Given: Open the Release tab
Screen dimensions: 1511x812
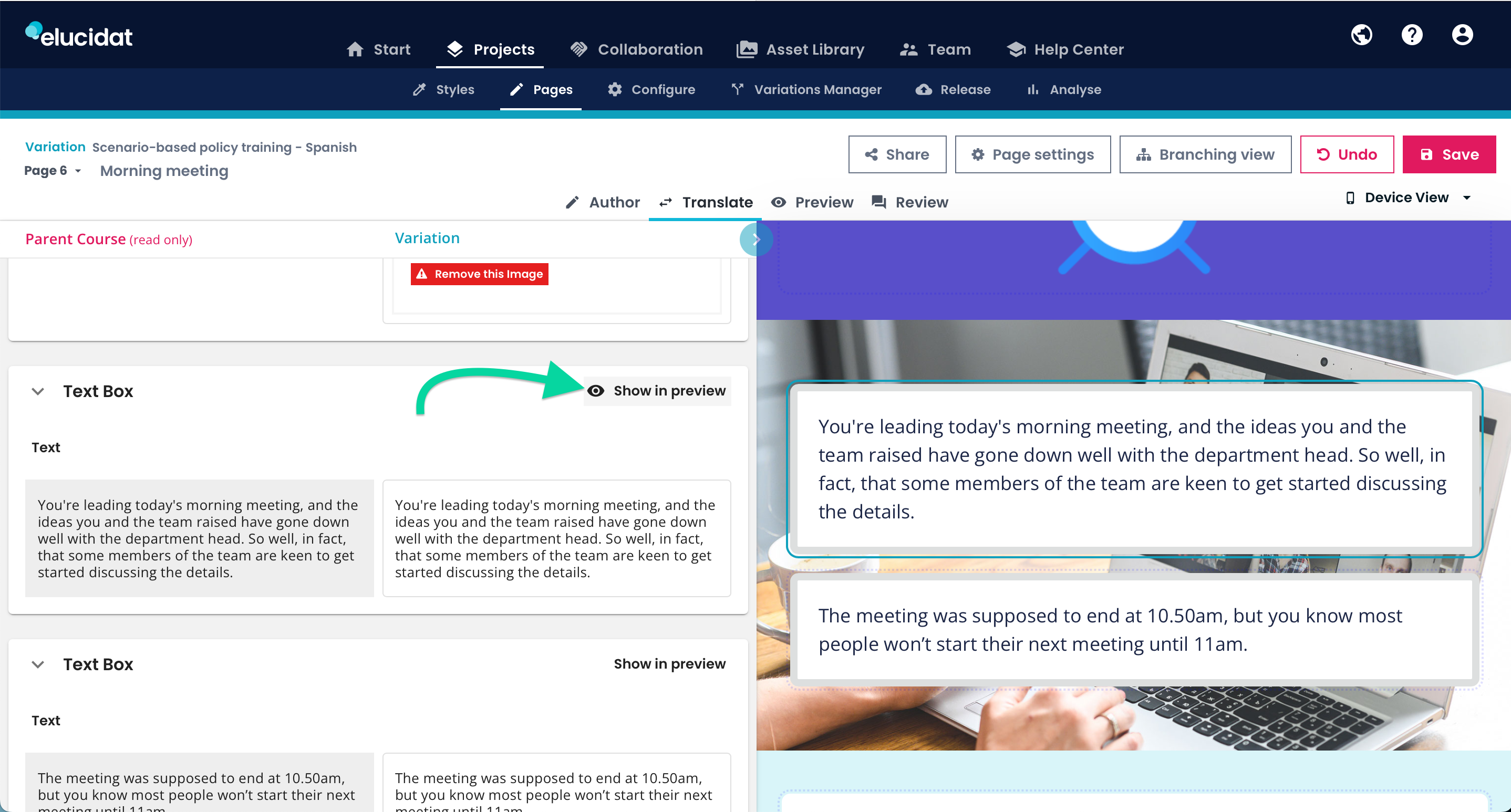Looking at the screenshot, I should tap(954, 90).
